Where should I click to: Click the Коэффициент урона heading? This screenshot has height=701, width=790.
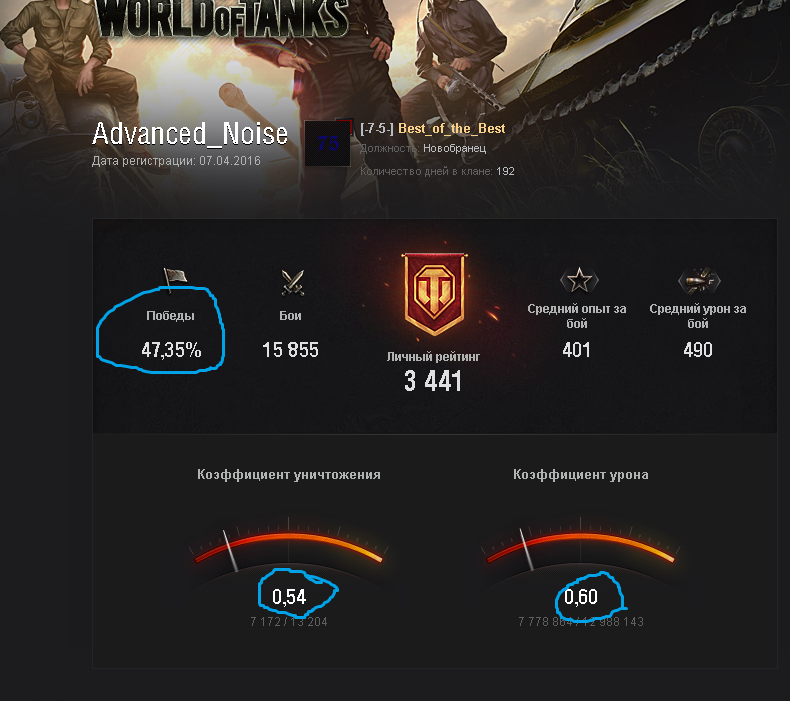(581, 475)
